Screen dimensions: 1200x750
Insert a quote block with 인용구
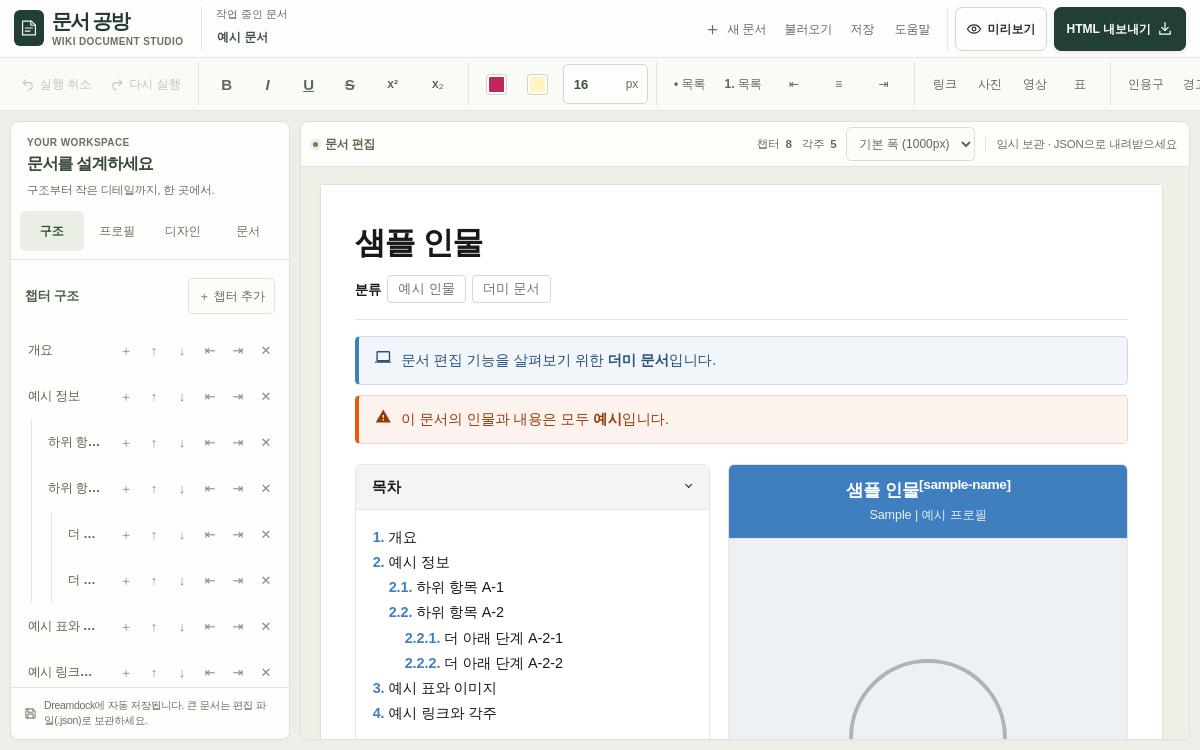pyautogui.click(x=1146, y=84)
